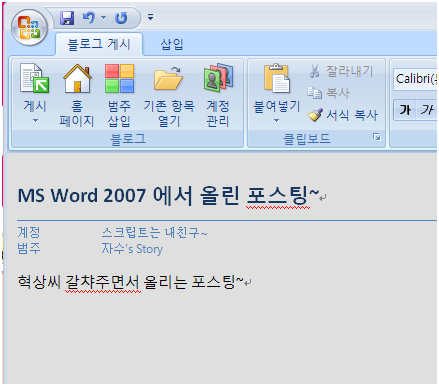Open 기존 항목 열기 folder icon
439x386 pixels.
coord(168,79)
